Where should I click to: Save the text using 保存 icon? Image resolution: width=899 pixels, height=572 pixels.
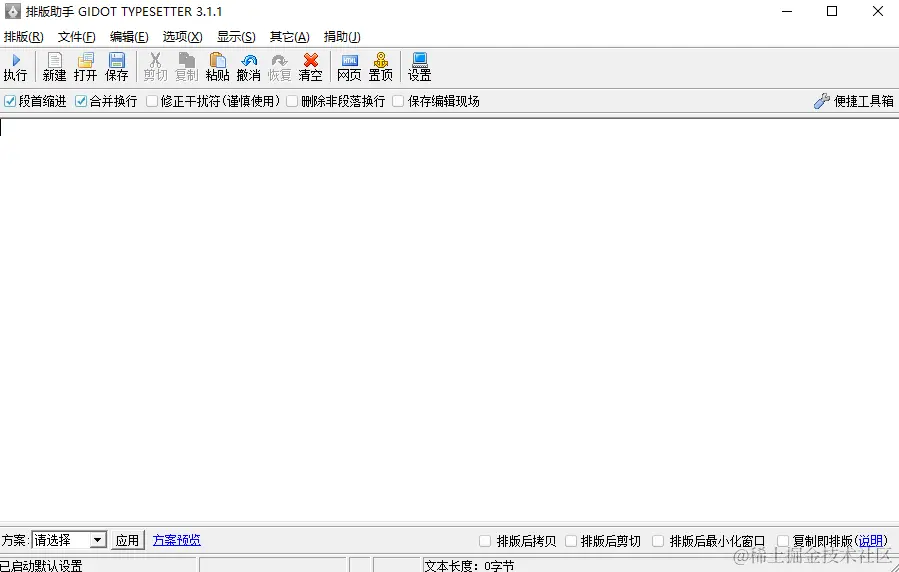click(x=116, y=67)
